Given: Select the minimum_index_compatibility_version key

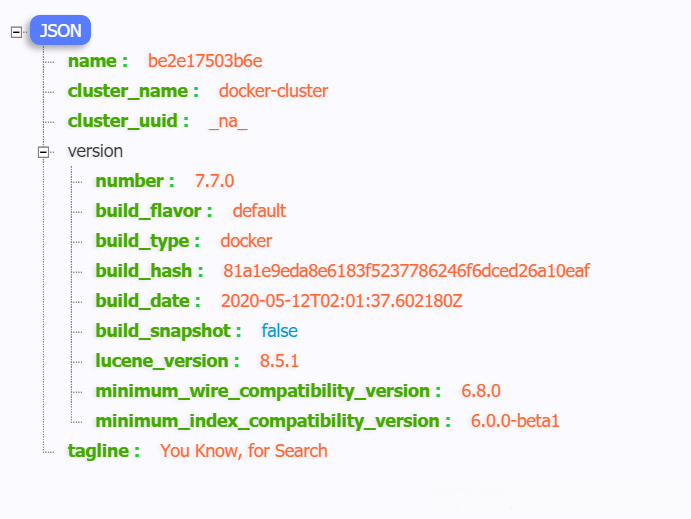Looking at the screenshot, I should pyautogui.click(x=270, y=421).
